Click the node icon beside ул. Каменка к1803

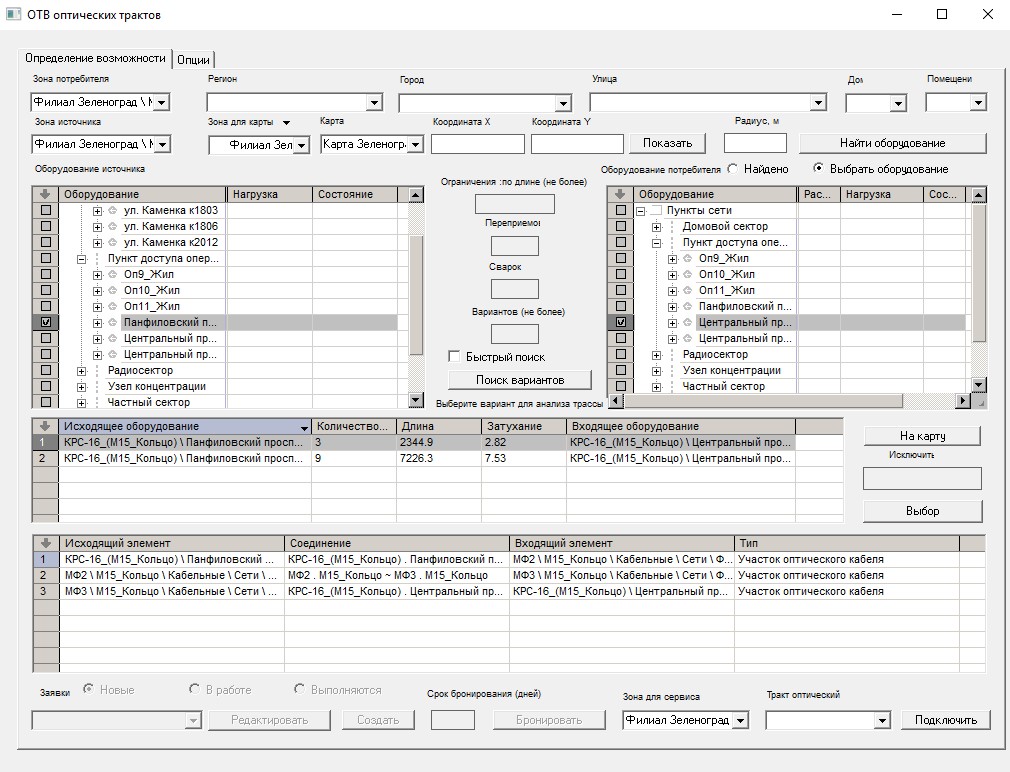[x=113, y=210]
